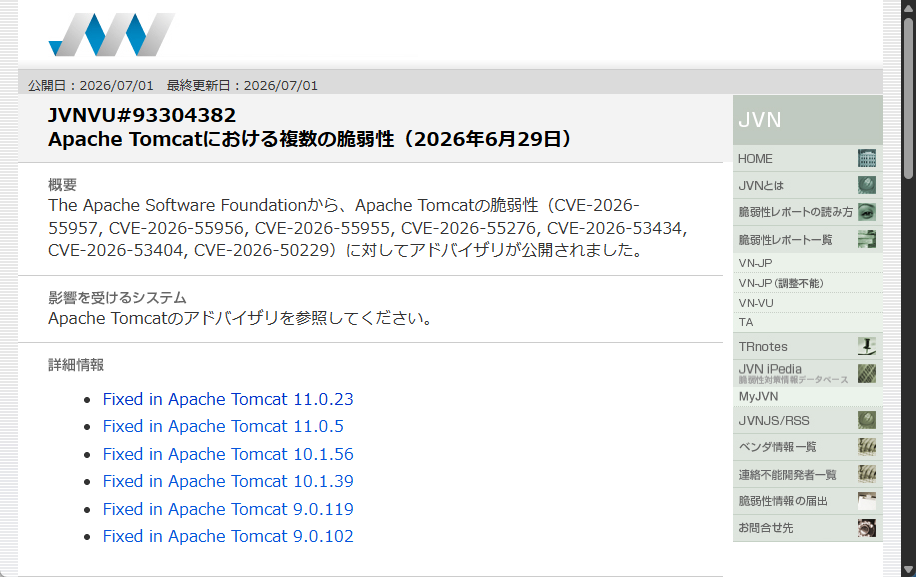
Task: Click the Apache Tomcatのアドバイザリを参照してください text
Action: (241, 318)
